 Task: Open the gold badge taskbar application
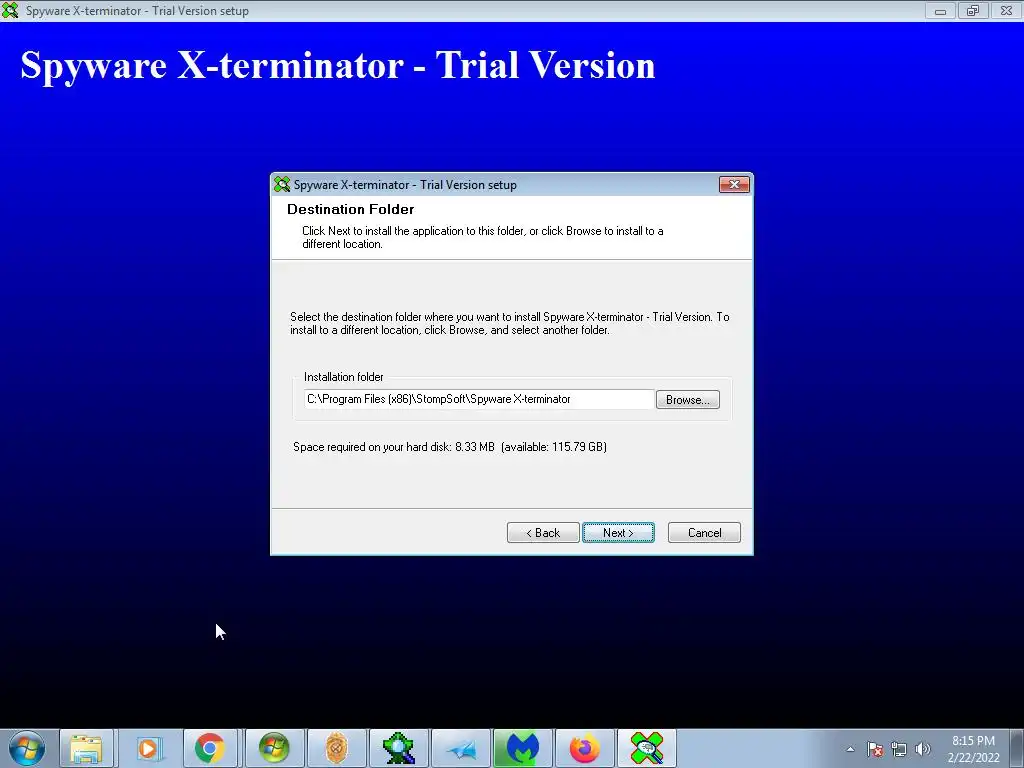click(x=336, y=748)
